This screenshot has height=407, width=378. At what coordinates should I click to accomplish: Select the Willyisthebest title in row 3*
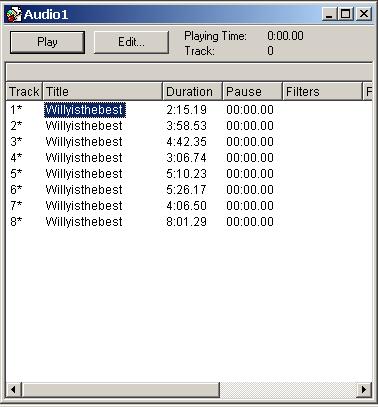pyautogui.click(x=84, y=142)
